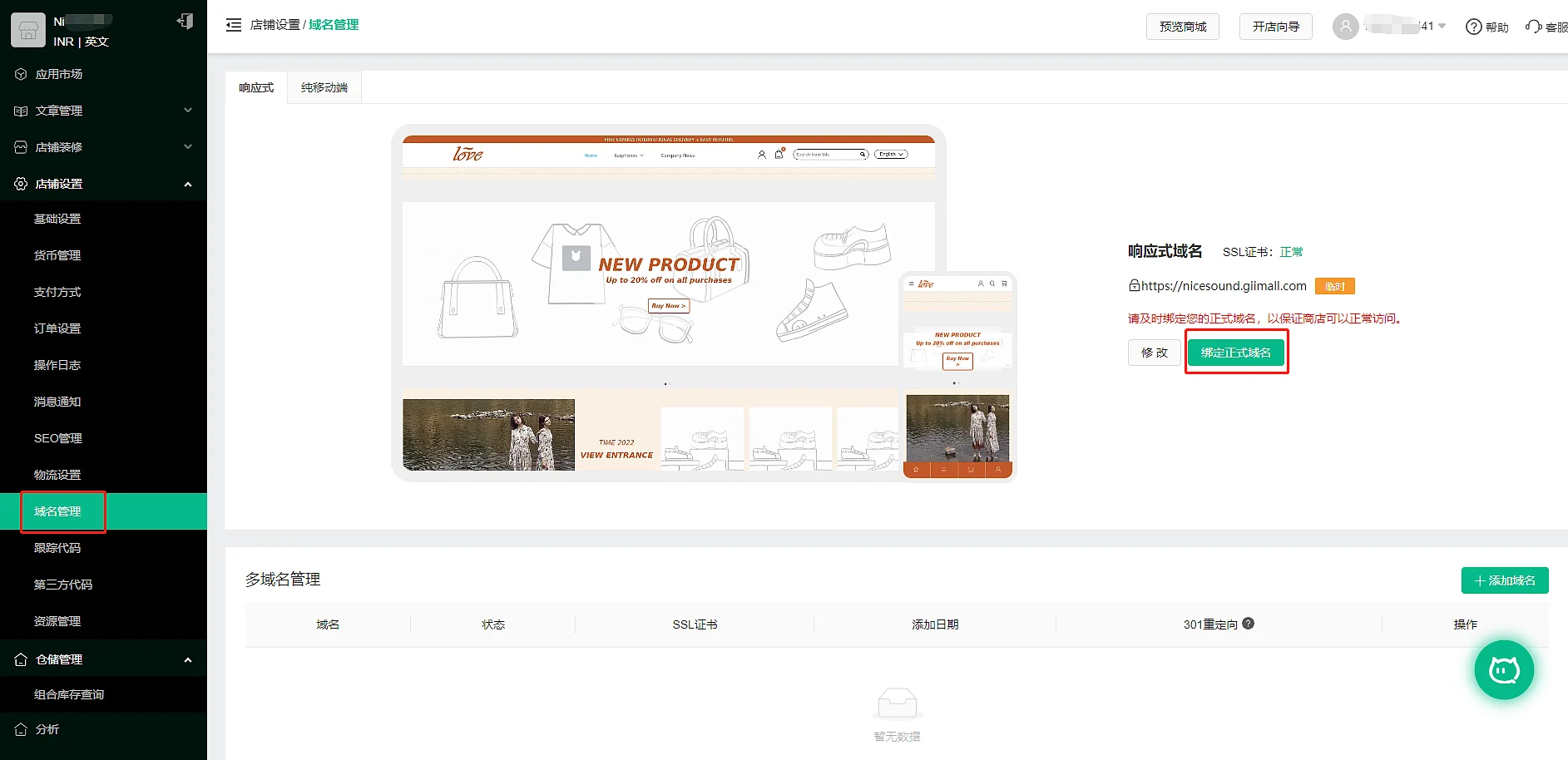The height and width of the screenshot is (760, 1568).
Task: Click the sidebar collapse hamburger icon
Action: pos(234,25)
